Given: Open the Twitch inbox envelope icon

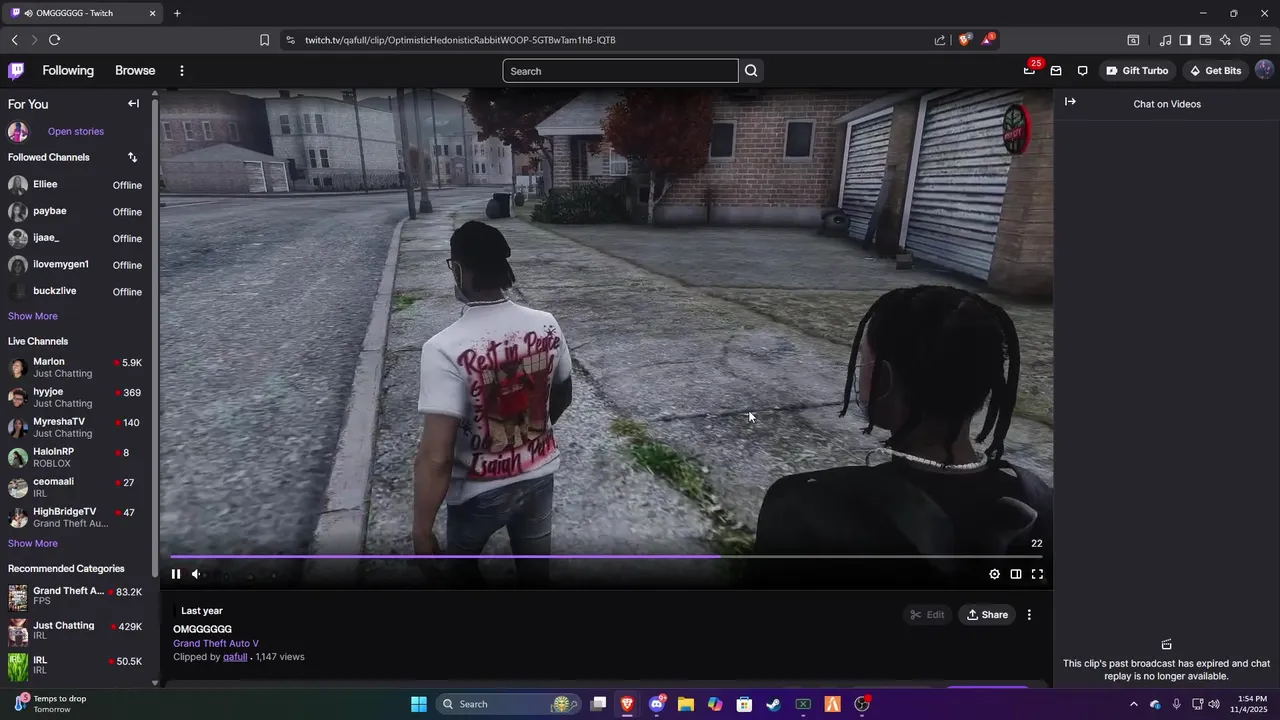Looking at the screenshot, I should tap(1056, 71).
